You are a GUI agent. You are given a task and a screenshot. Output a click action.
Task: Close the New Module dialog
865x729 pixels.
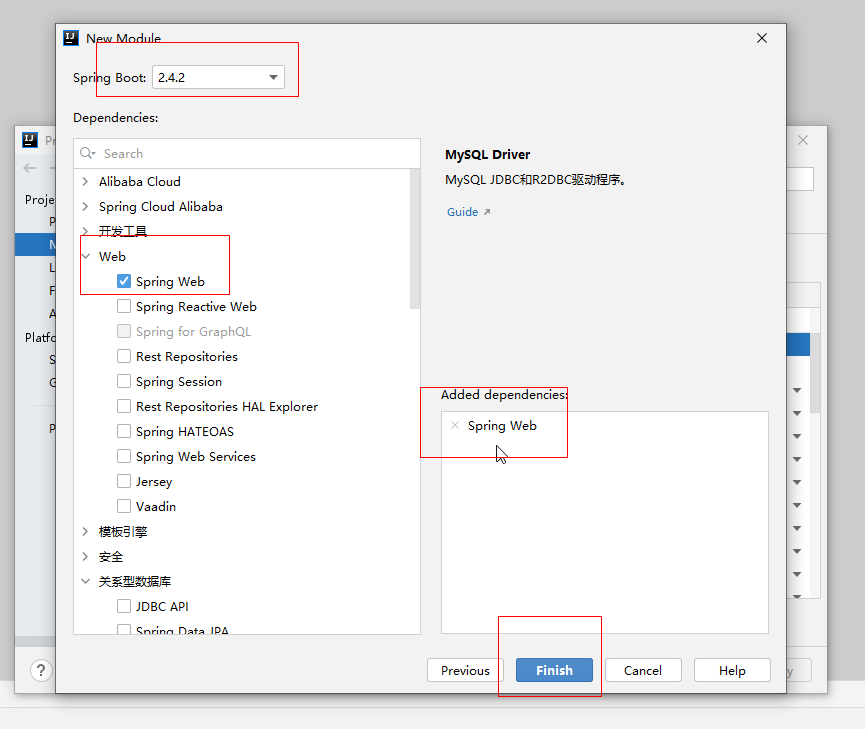(x=762, y=38)
